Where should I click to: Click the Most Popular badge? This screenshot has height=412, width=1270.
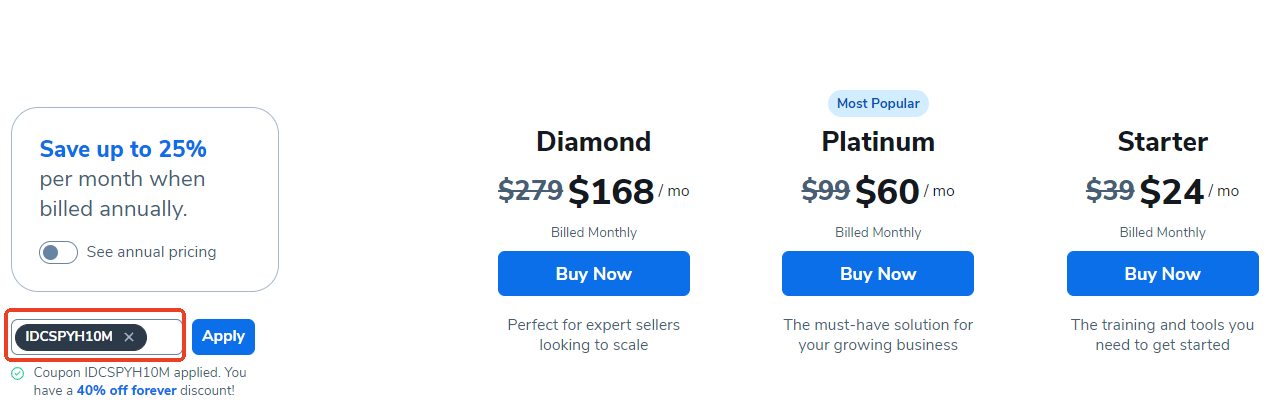[x=878, y=103]
